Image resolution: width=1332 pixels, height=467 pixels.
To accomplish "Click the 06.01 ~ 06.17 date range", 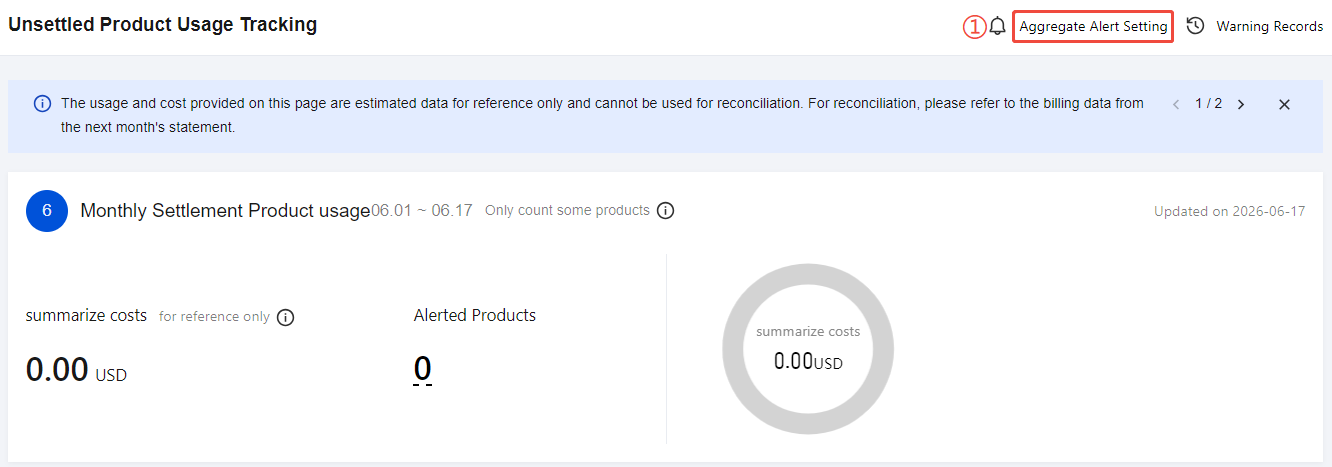I will [x=422, y=211].
